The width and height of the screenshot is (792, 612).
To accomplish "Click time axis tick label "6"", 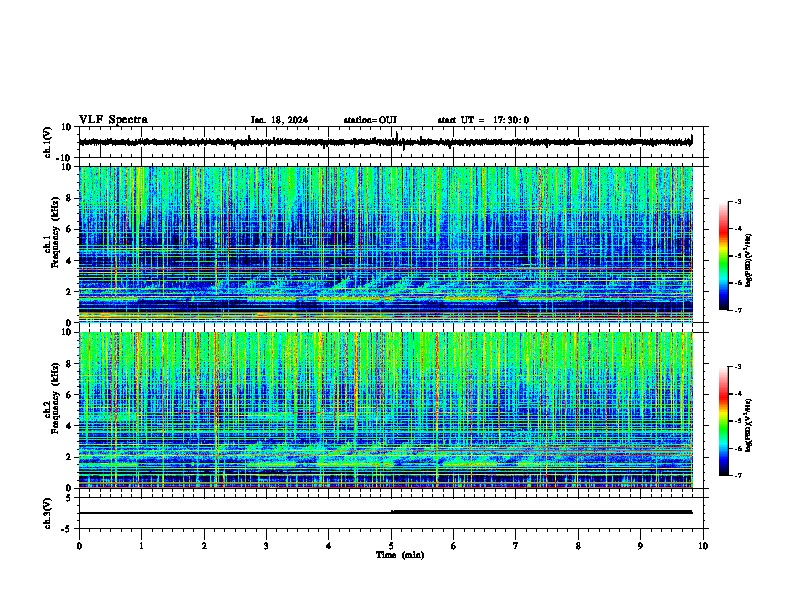I will click(x=454, y=546).
